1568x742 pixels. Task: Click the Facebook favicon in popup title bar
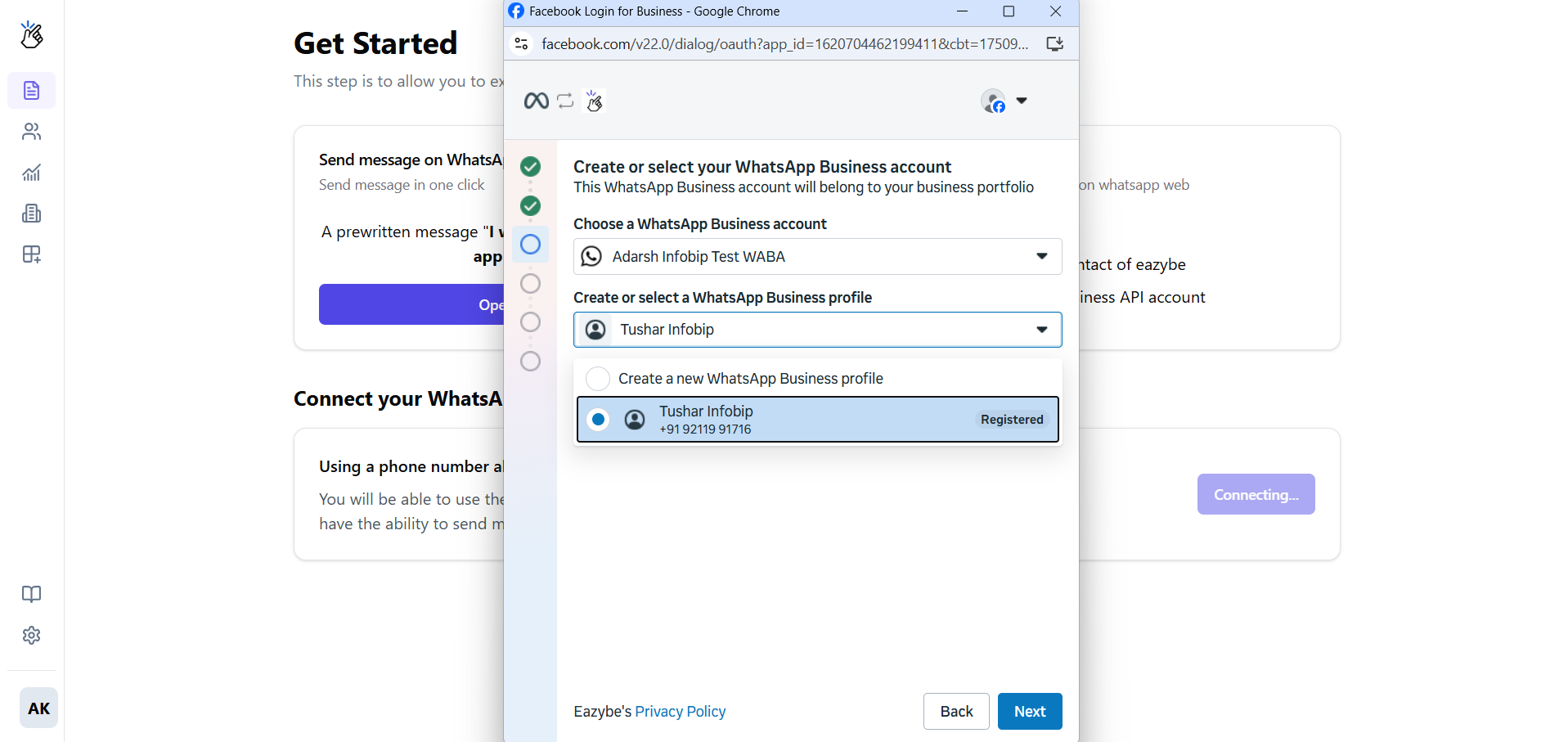(516, 11)
